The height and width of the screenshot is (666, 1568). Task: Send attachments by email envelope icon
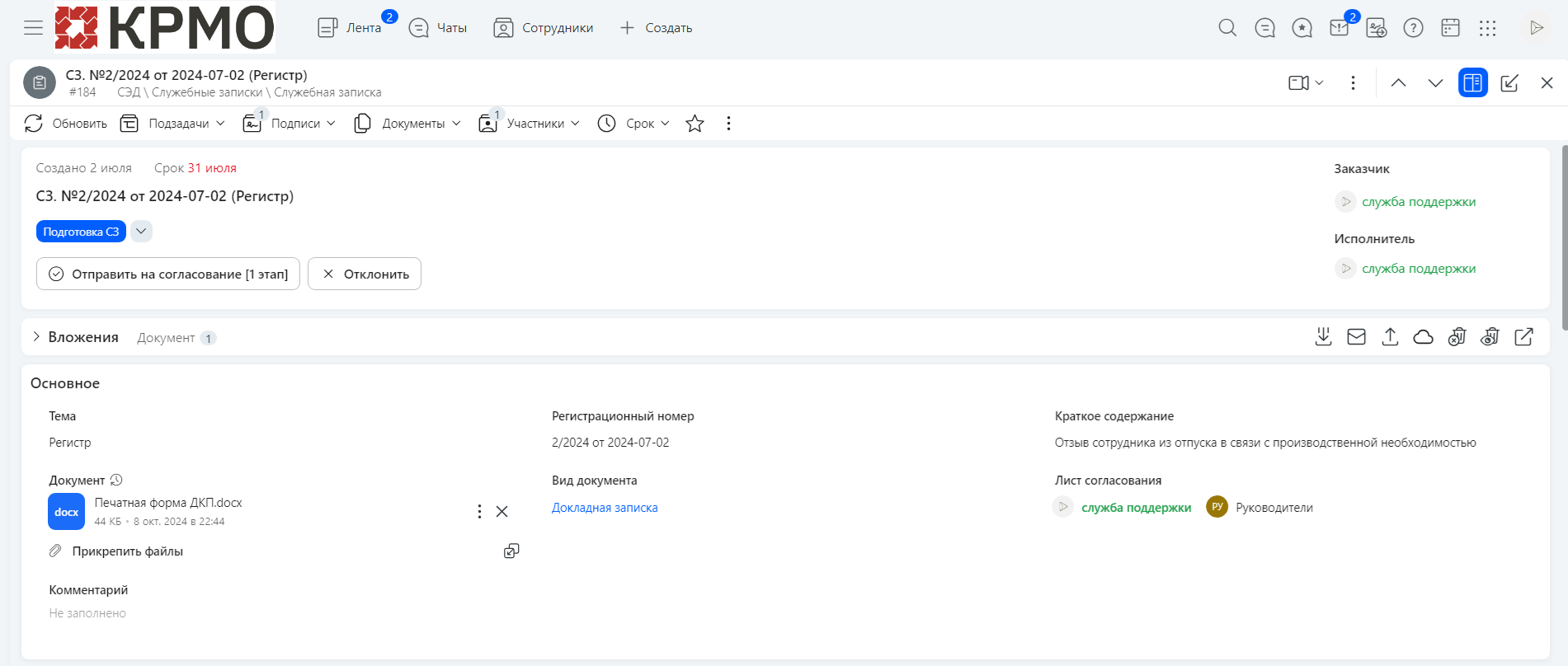(x=1356, y=336)
